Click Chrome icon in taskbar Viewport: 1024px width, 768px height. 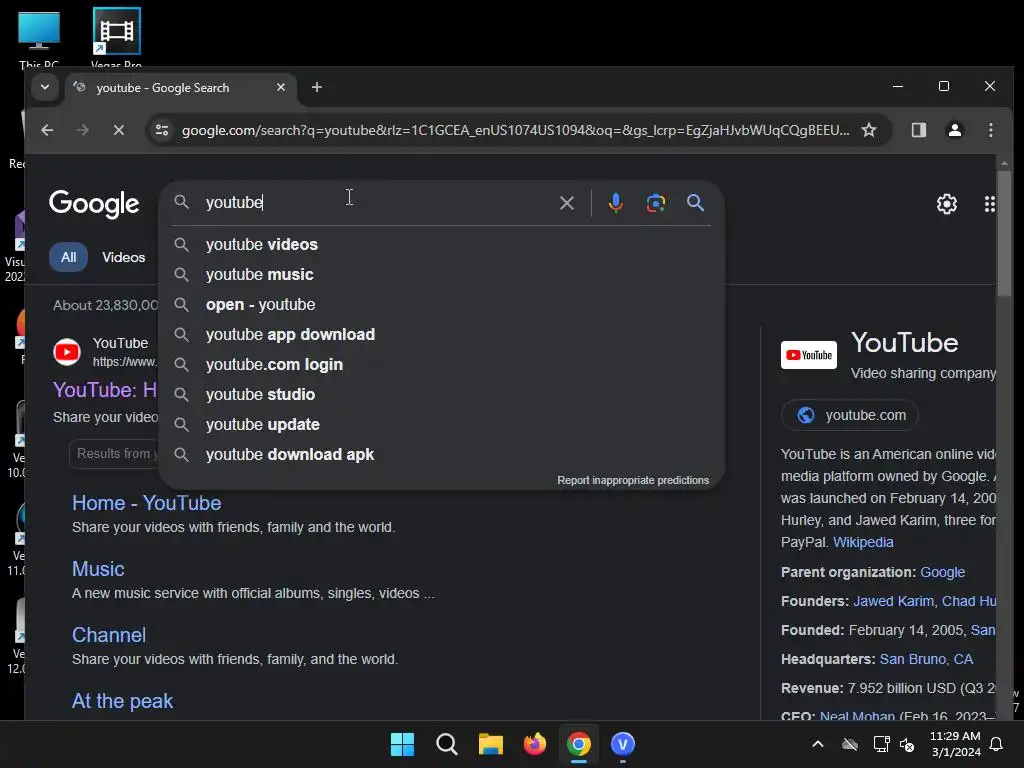click(579, 744)
